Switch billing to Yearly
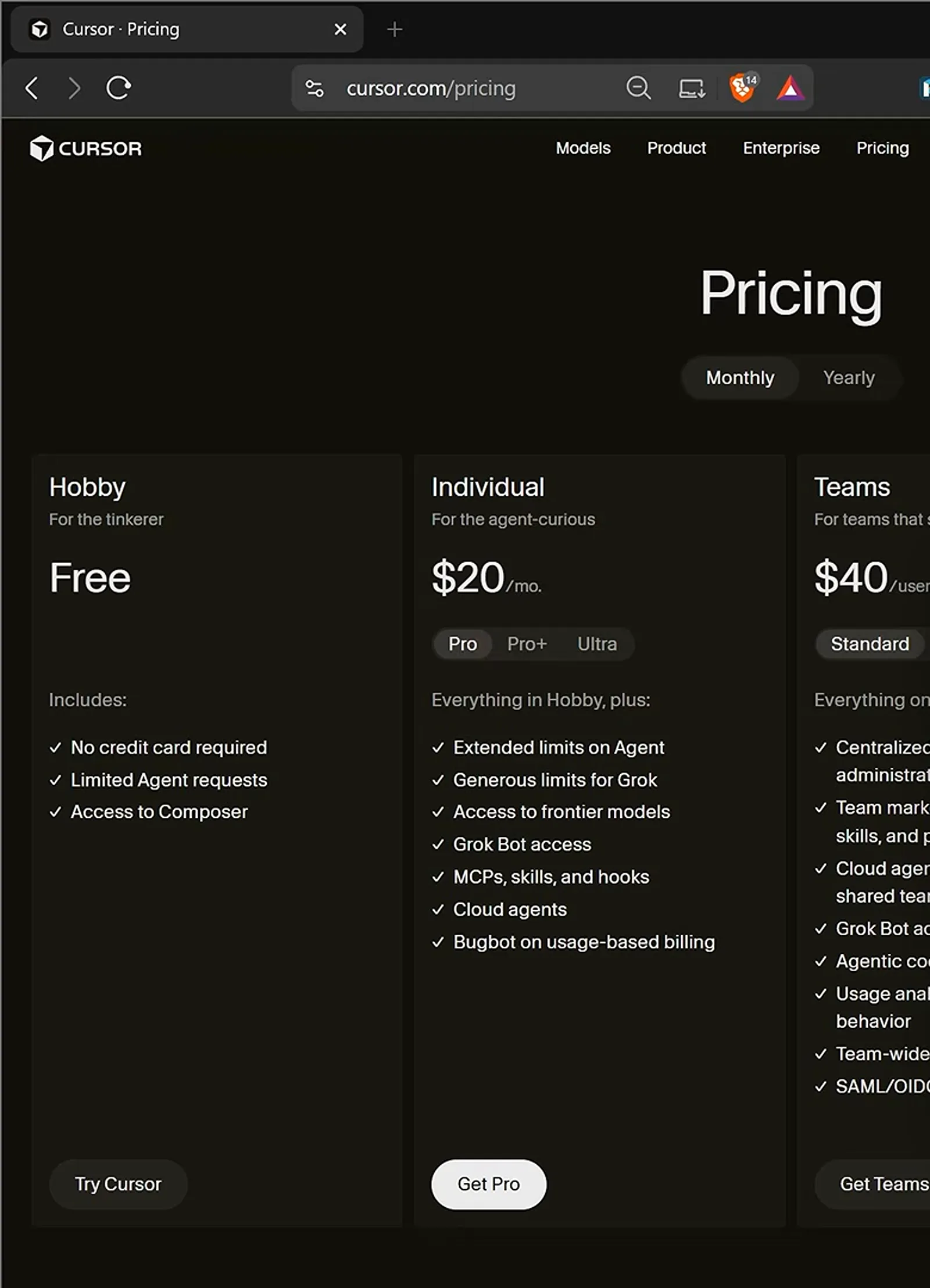Screen dimensions: 930x1288 click(849, 378)
